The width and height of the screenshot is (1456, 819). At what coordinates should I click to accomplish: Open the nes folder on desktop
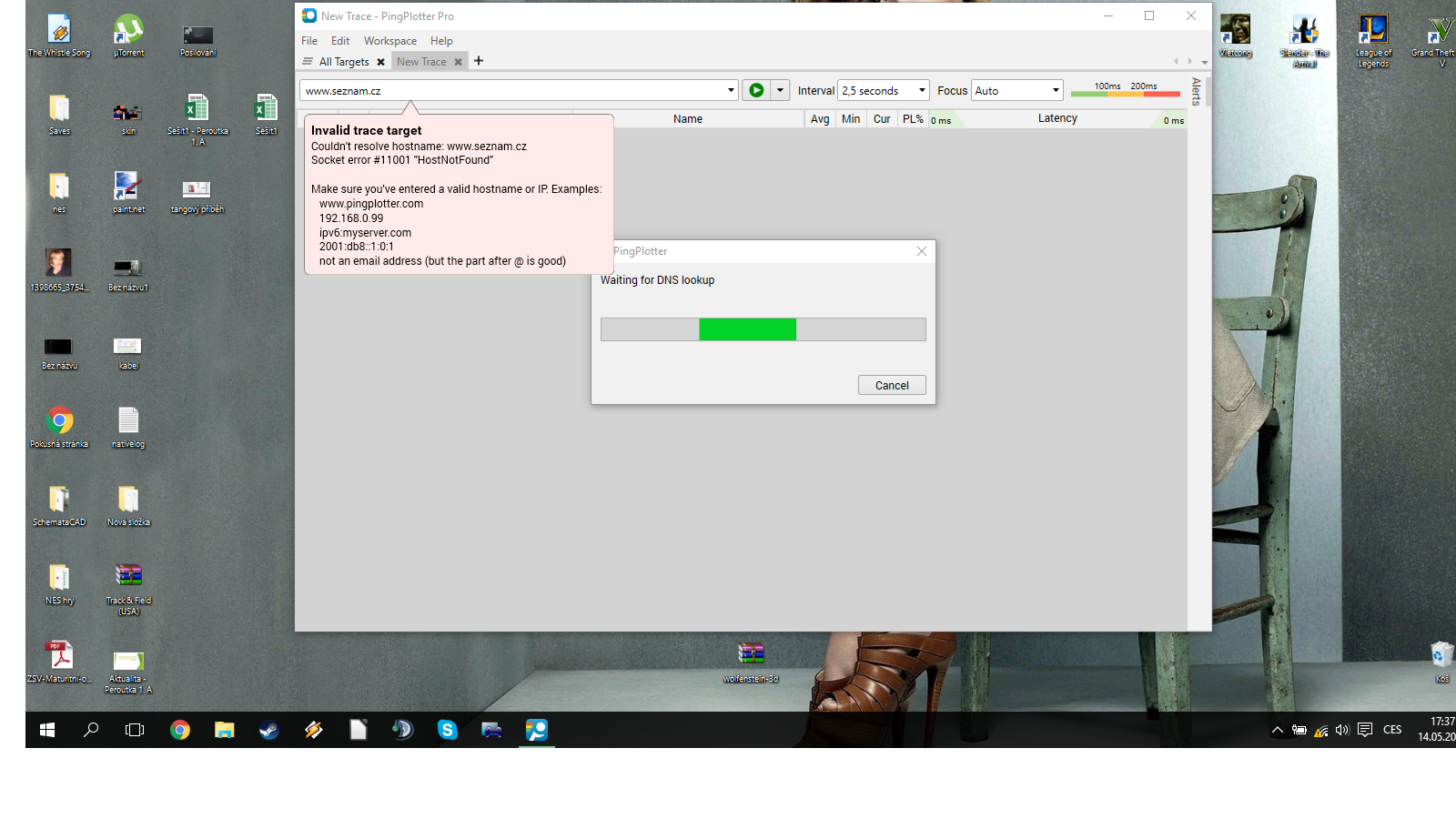[59, 193]
